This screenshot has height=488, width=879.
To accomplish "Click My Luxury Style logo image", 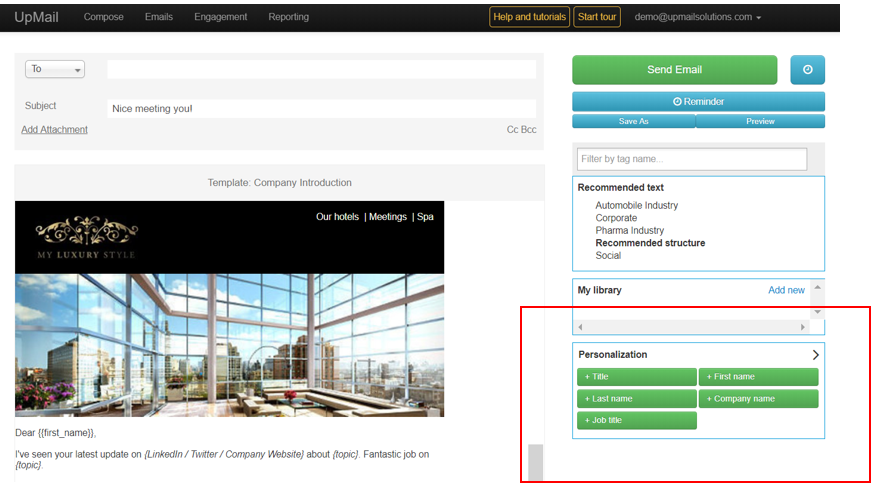I will (86, 238).
